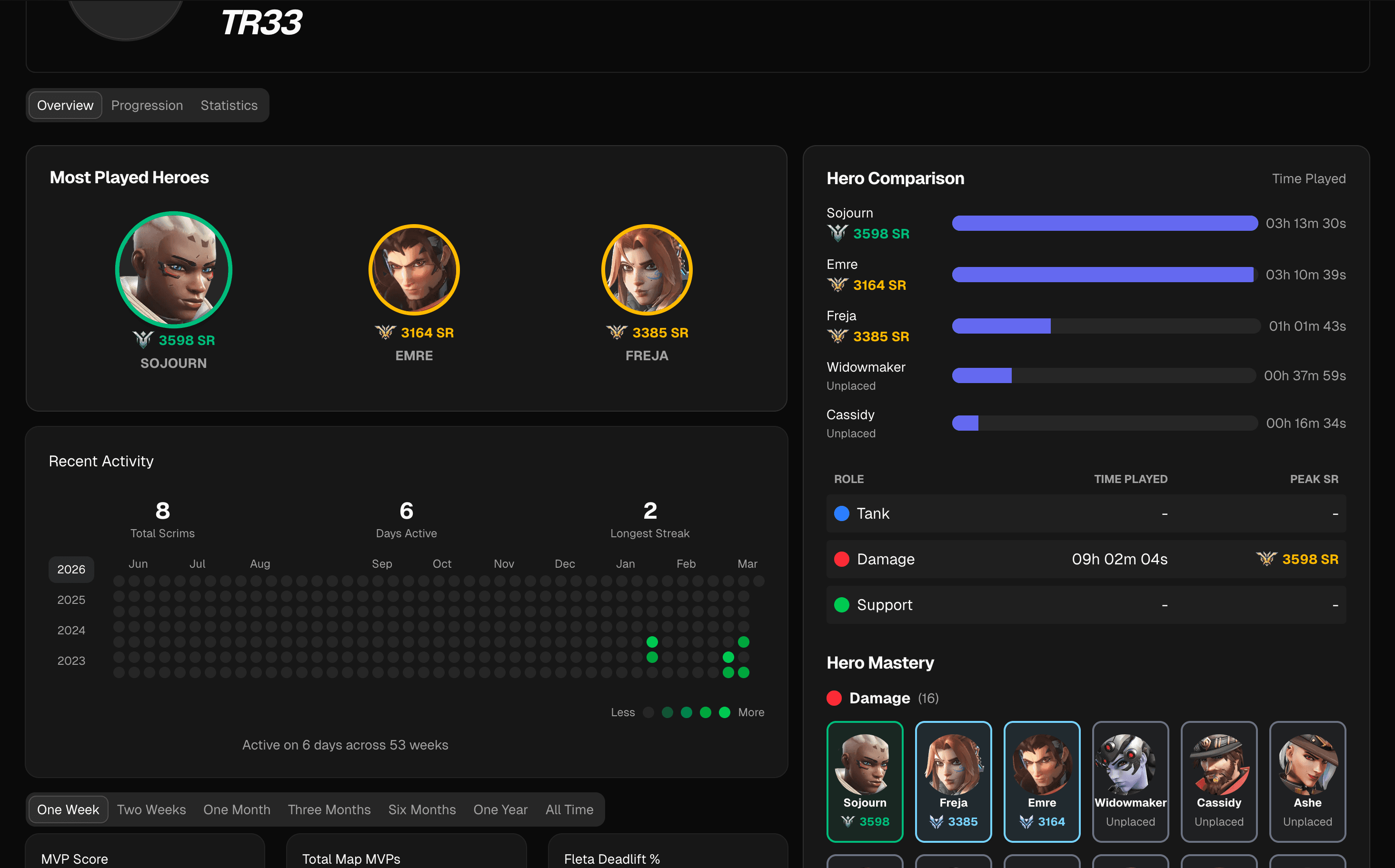Select the red Damage role indicator dot

coord(842,559)
